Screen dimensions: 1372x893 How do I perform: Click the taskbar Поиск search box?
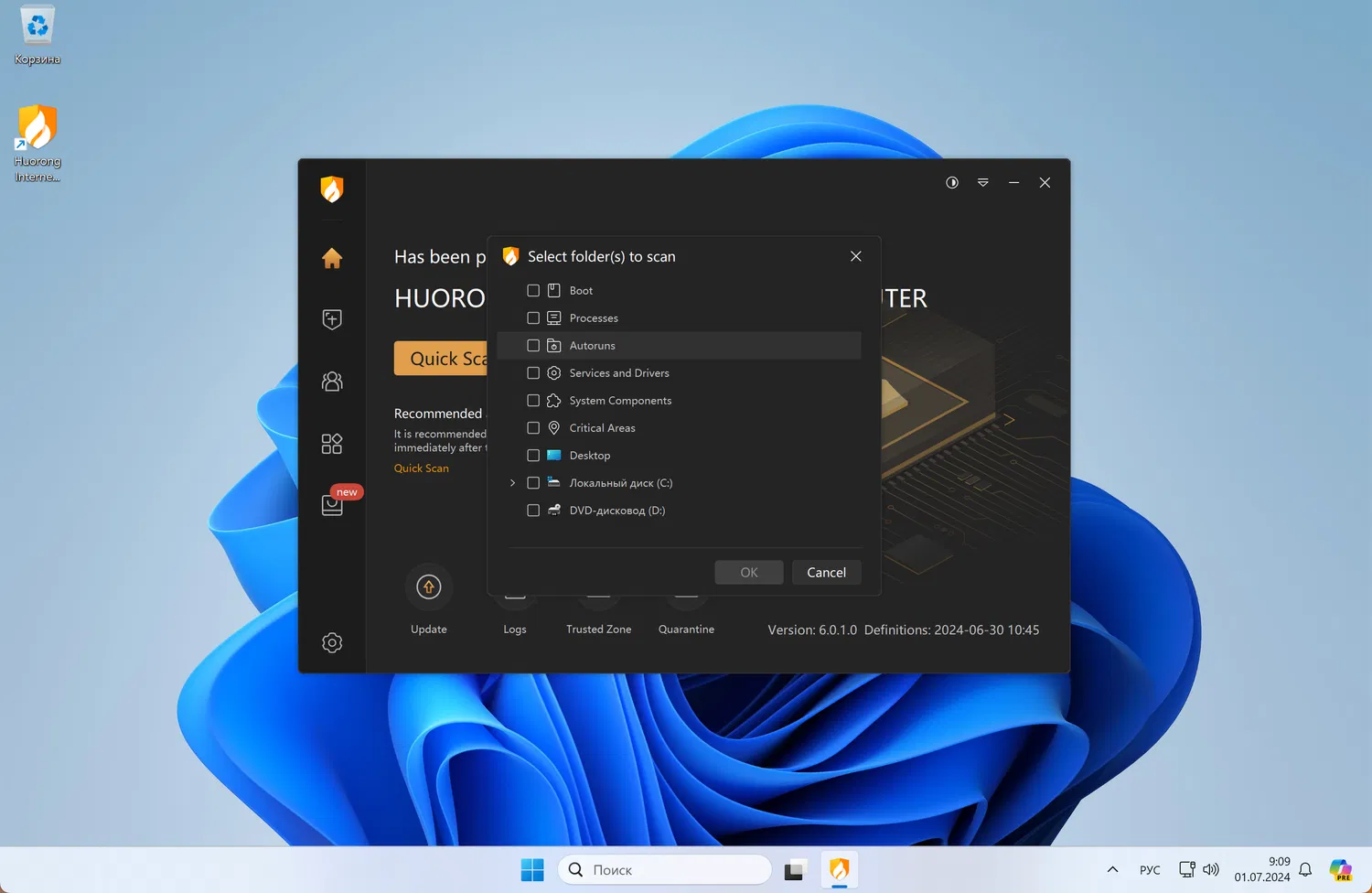pyautogui.click(x=665, y=870)
